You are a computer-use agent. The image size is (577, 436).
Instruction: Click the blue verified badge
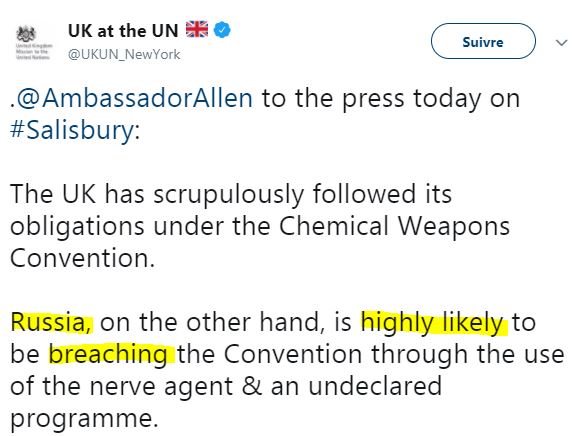[x=222, y=30]
